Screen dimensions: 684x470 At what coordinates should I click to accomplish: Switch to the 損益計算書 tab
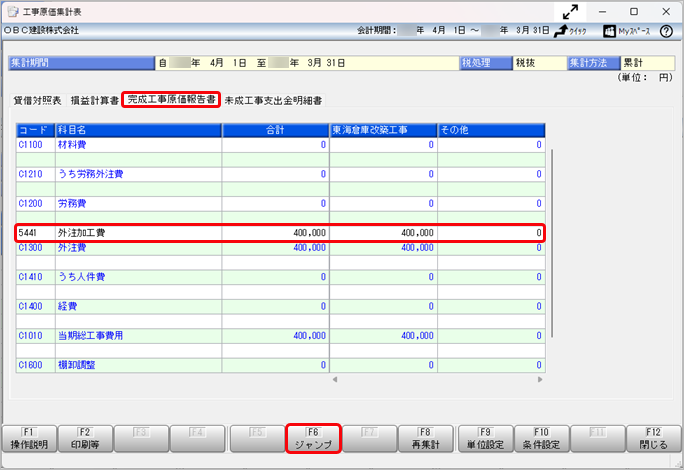point(95,101)
